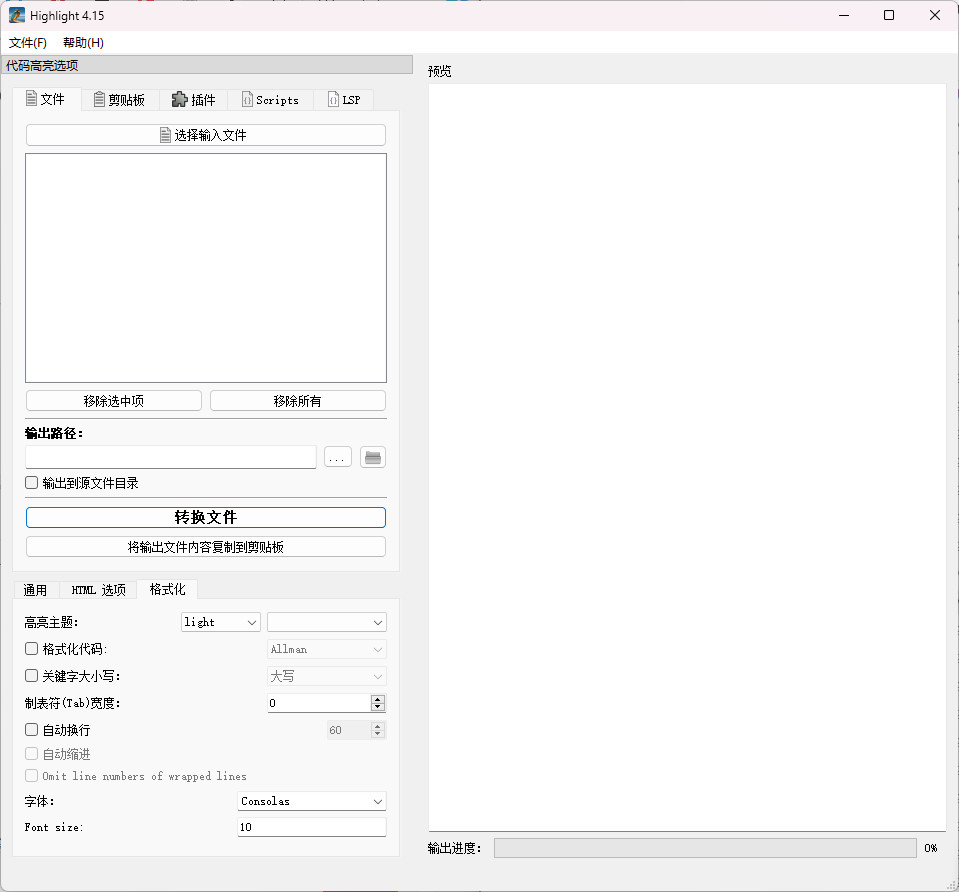Decrease the Tab width spinner value

tap(378, 707)
